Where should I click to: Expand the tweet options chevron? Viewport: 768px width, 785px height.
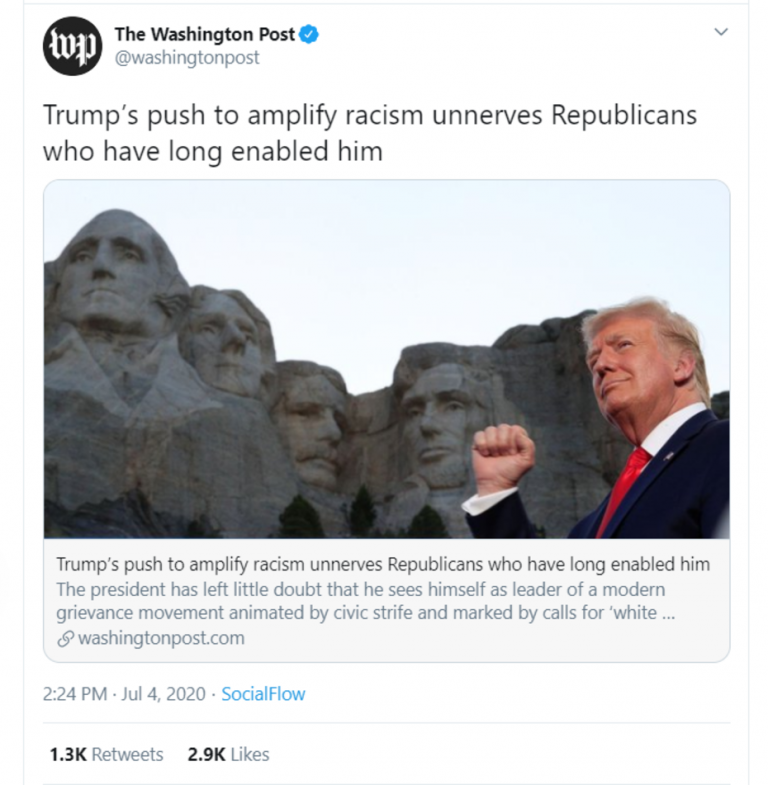coord(720,32)
